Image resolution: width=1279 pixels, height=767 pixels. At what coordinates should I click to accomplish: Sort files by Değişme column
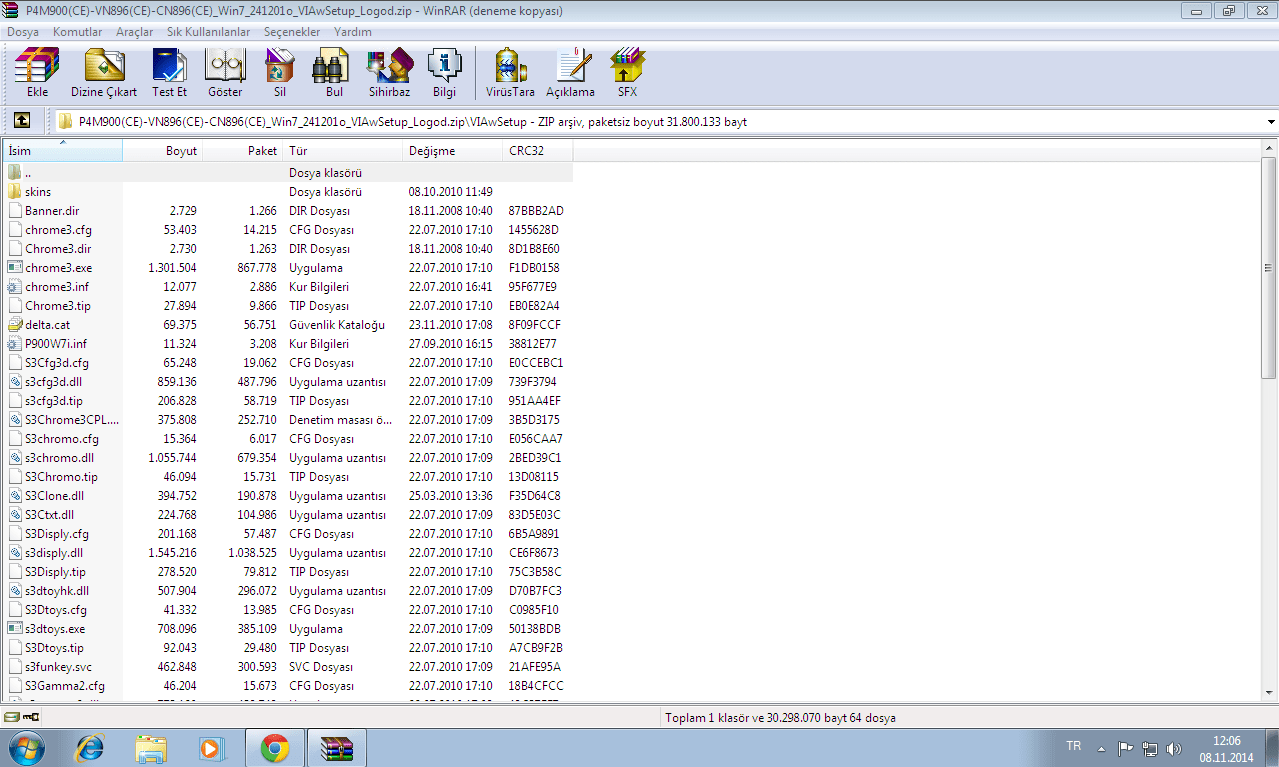tap(453, 151)
